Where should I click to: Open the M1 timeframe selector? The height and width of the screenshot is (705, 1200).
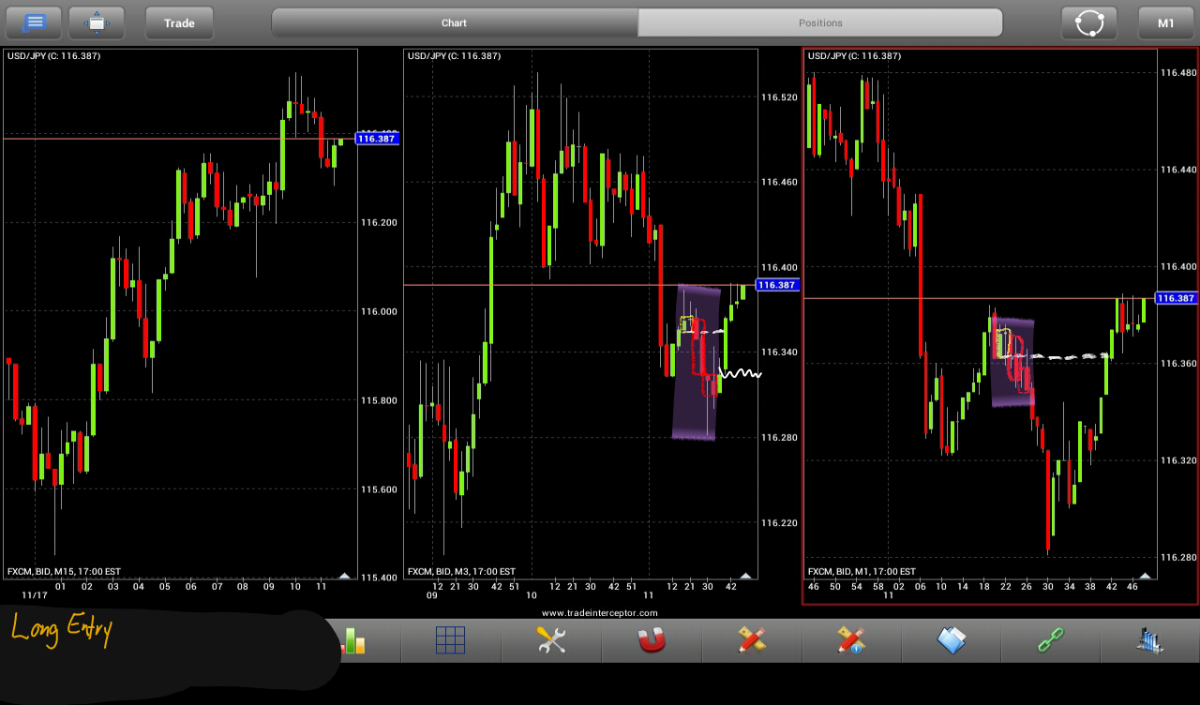point(1166,22)
